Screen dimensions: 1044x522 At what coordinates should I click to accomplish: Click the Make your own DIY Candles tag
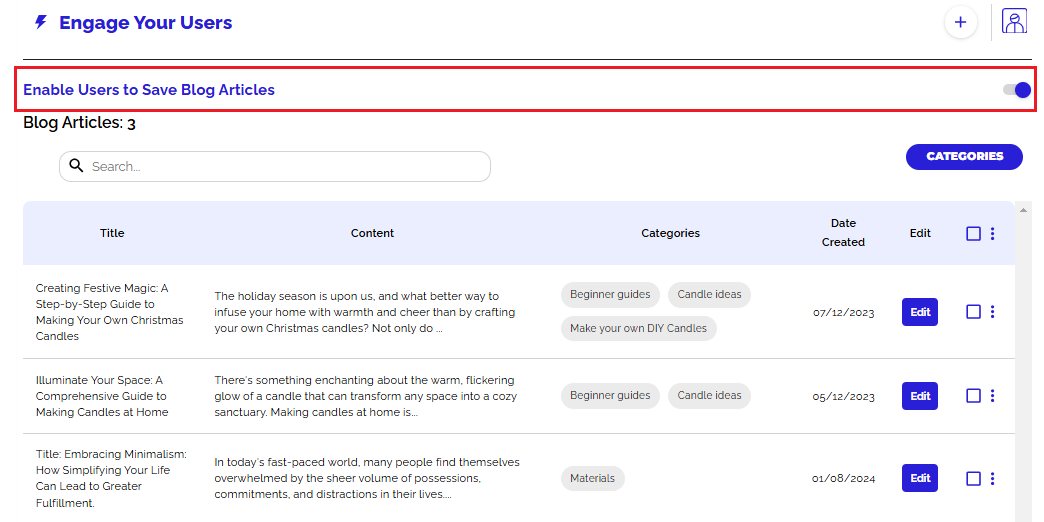tap(638, 328)
